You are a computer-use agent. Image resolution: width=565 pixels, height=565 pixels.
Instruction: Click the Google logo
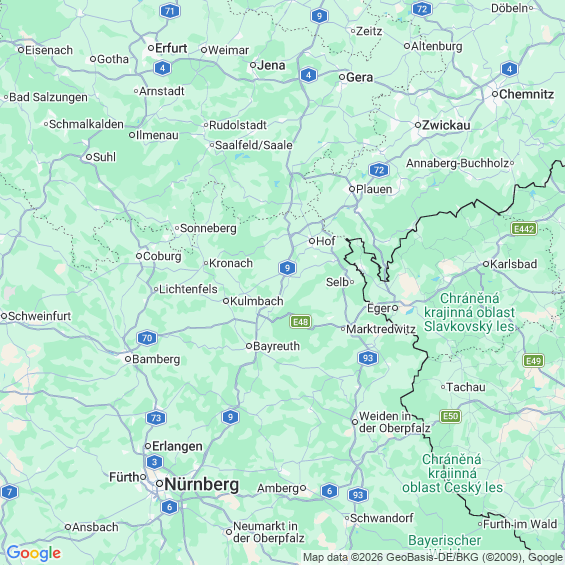(x=34, y=553)
